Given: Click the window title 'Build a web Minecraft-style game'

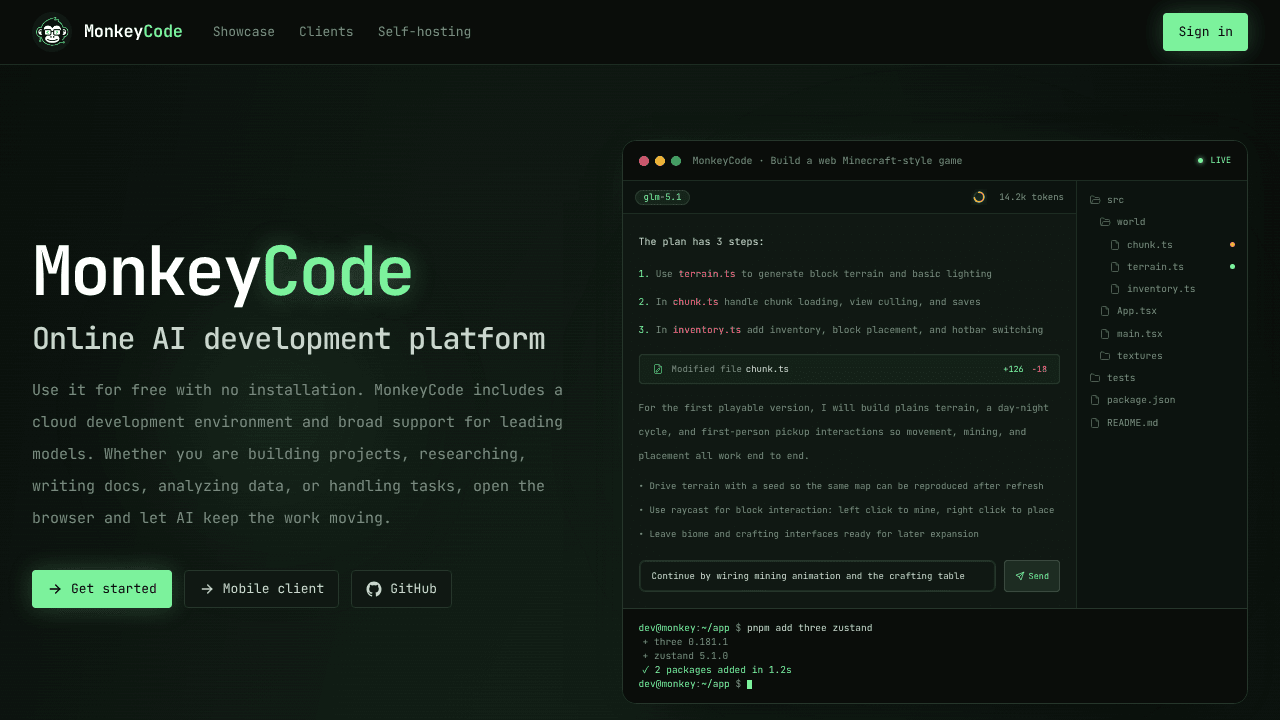Looking at the screenshot, I should 866,161.
